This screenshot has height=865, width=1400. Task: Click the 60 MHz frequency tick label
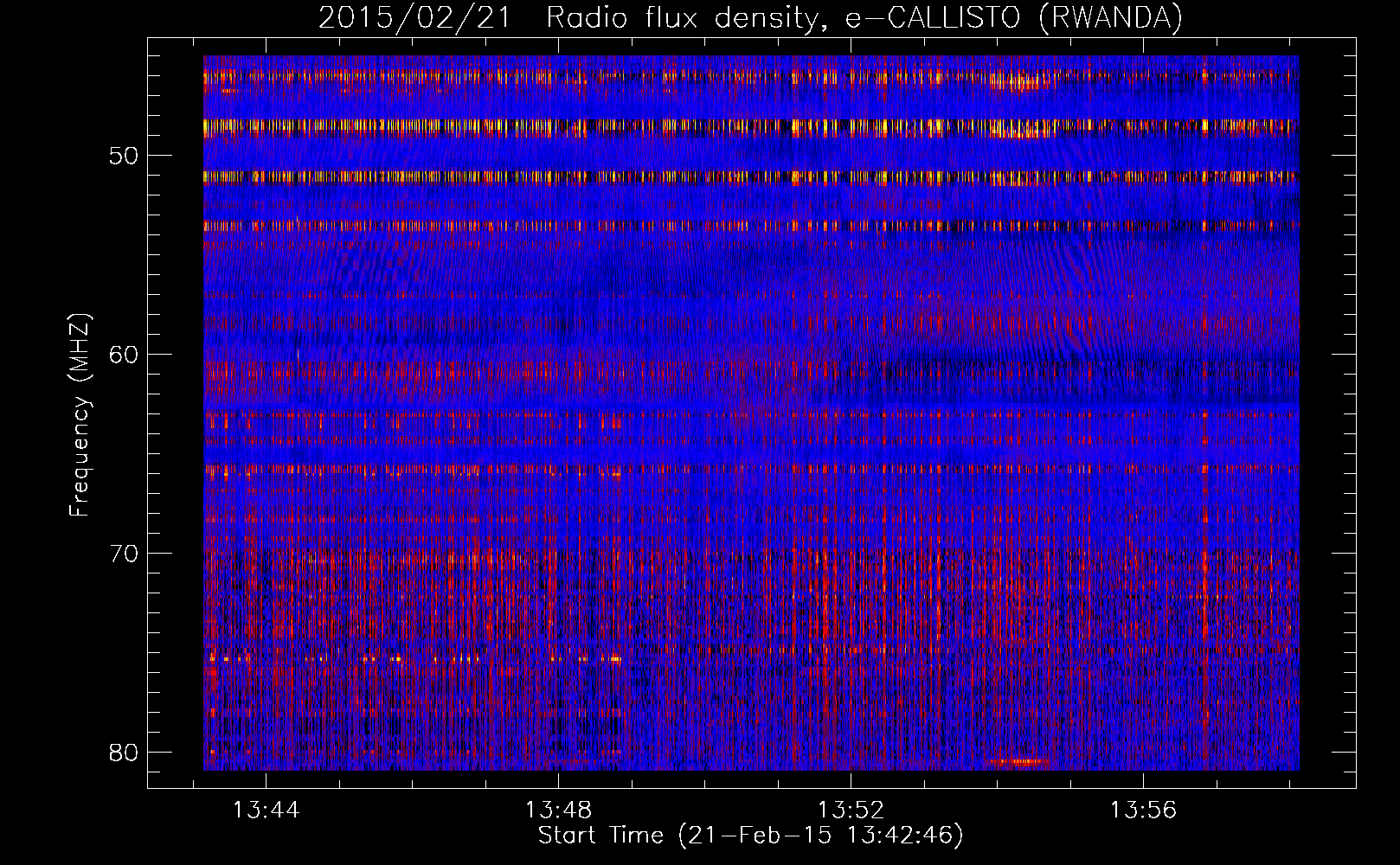125,355
